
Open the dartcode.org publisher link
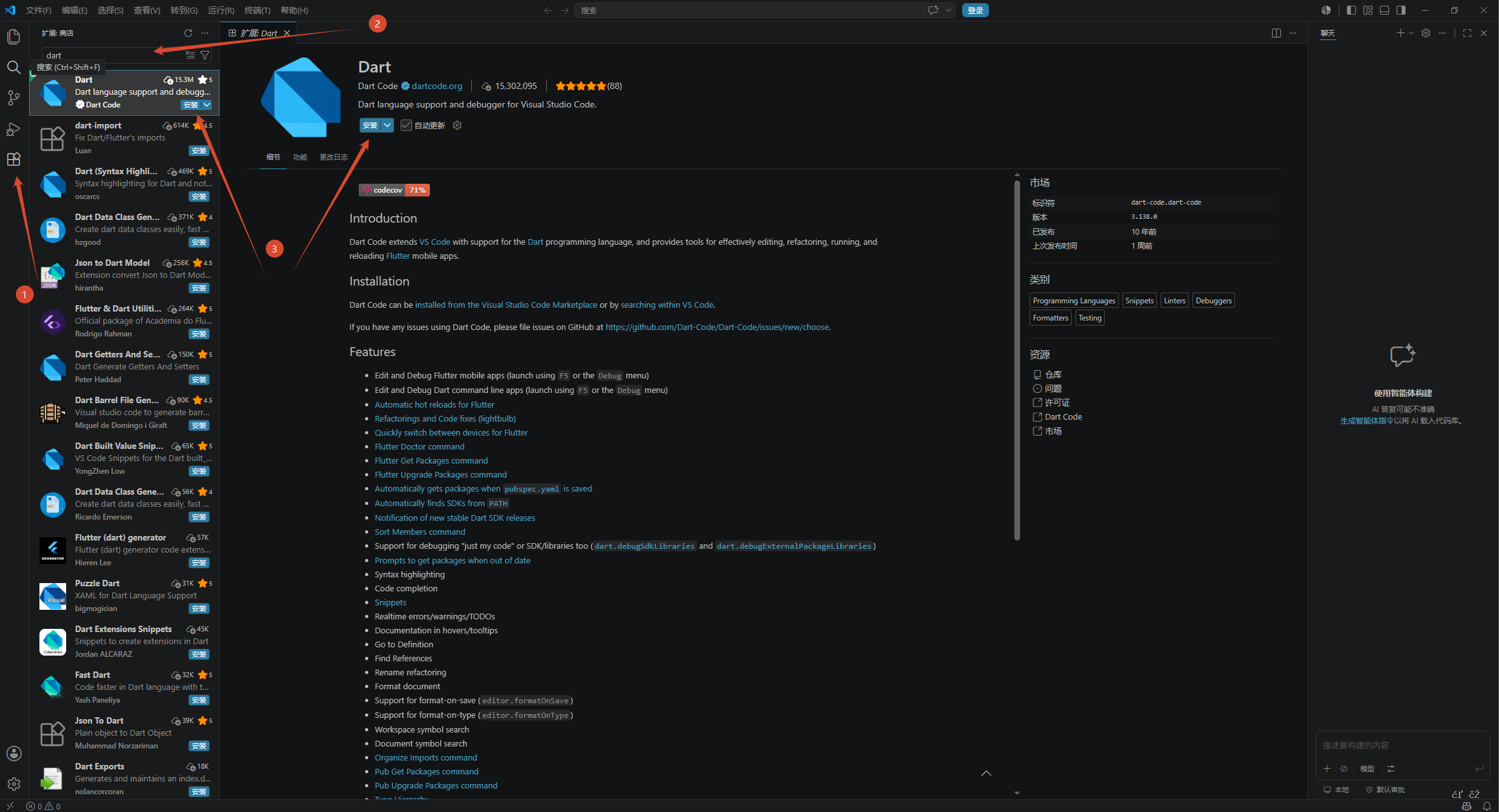pos(436,86)
